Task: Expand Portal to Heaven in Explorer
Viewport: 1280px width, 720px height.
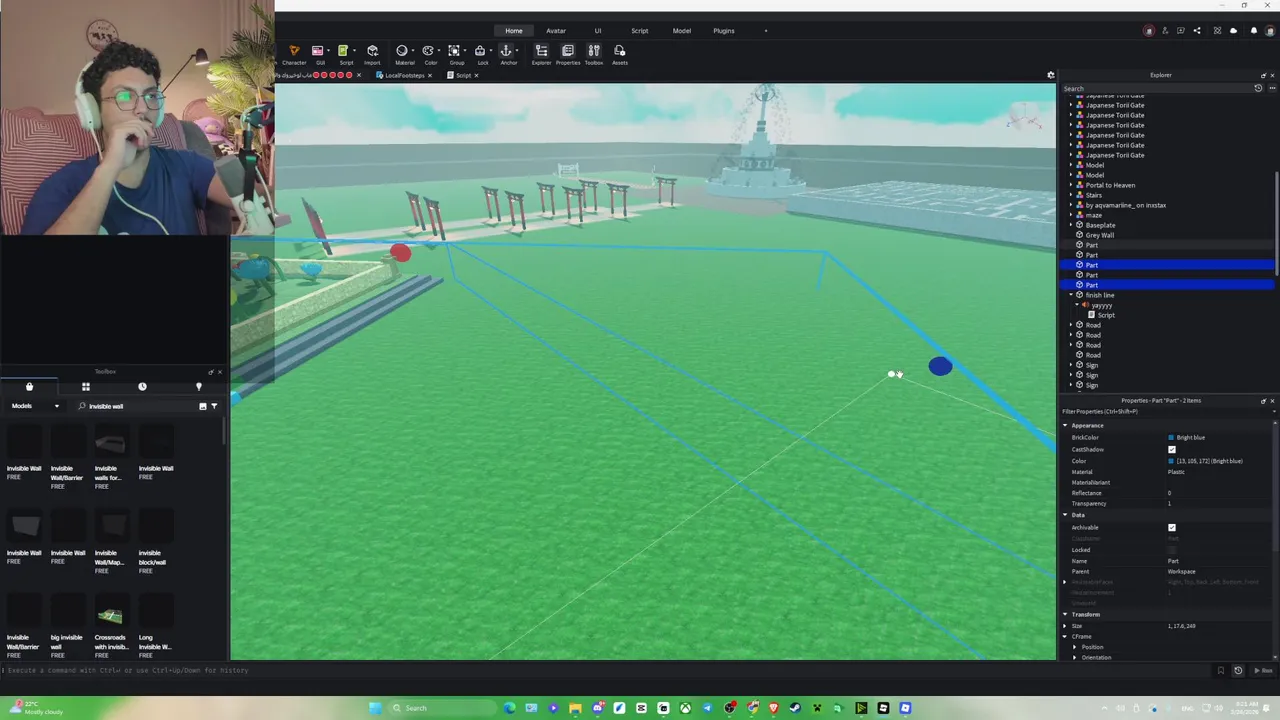Action: (x=1071, y=185)
